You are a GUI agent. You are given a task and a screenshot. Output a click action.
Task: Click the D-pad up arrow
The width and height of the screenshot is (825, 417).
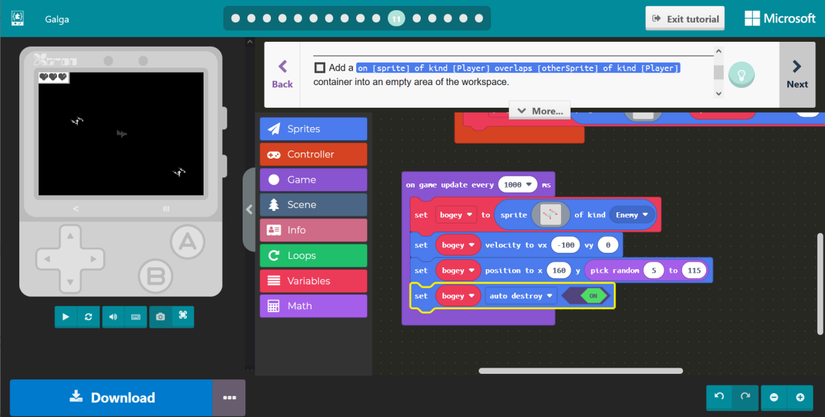(70, 237)
